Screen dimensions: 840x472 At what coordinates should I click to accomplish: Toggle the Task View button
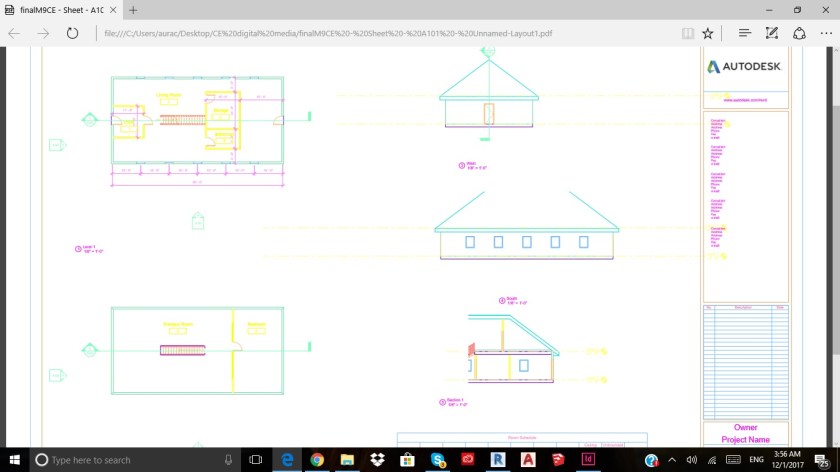click(x=256, y=460)
